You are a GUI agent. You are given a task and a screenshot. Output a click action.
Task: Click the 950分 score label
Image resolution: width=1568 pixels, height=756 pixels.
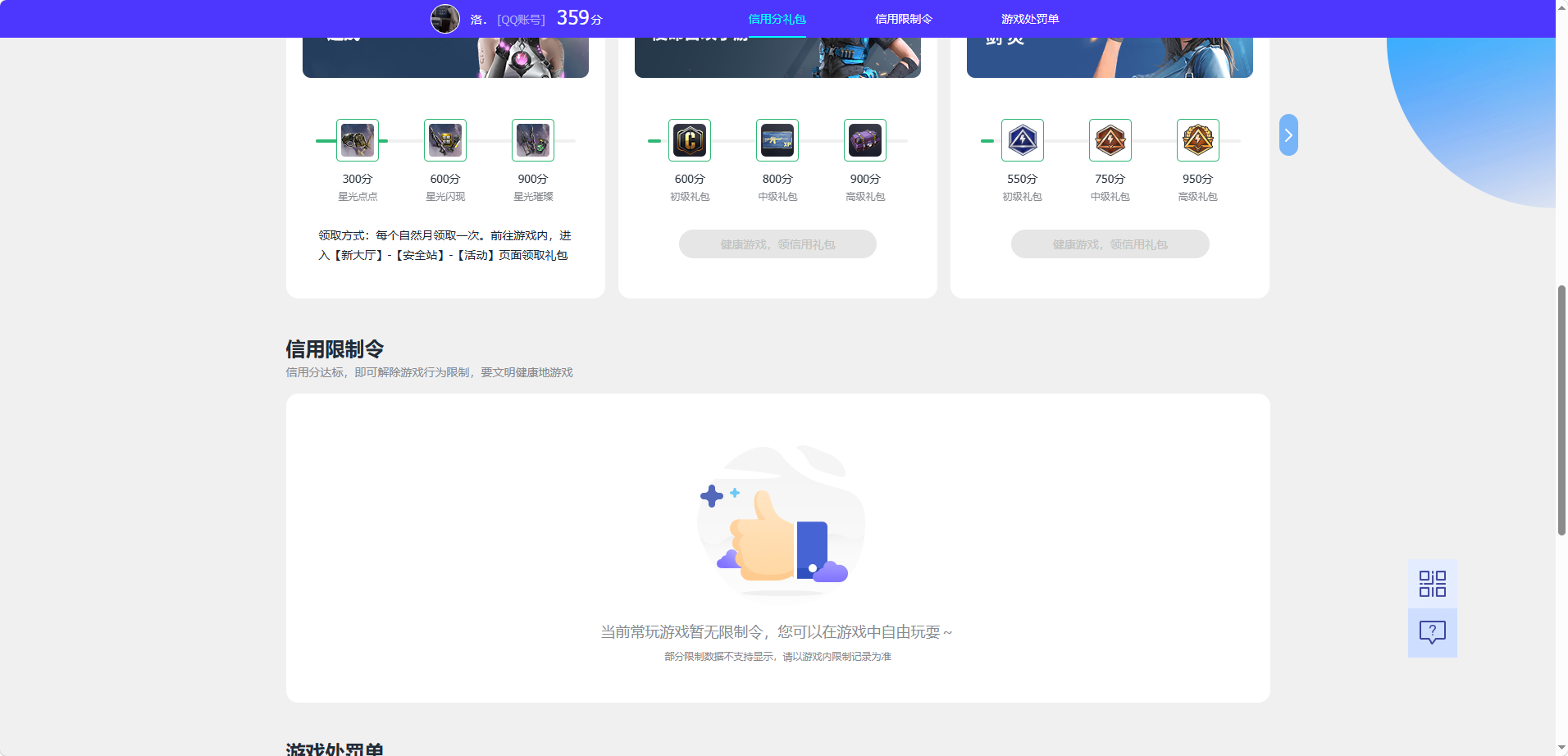point(1197,179)
